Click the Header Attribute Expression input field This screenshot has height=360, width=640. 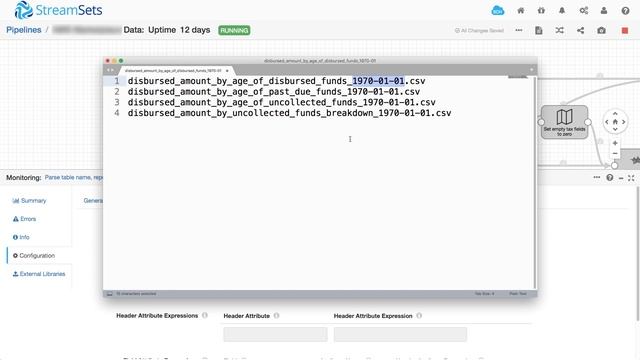(x=400, y=334)
